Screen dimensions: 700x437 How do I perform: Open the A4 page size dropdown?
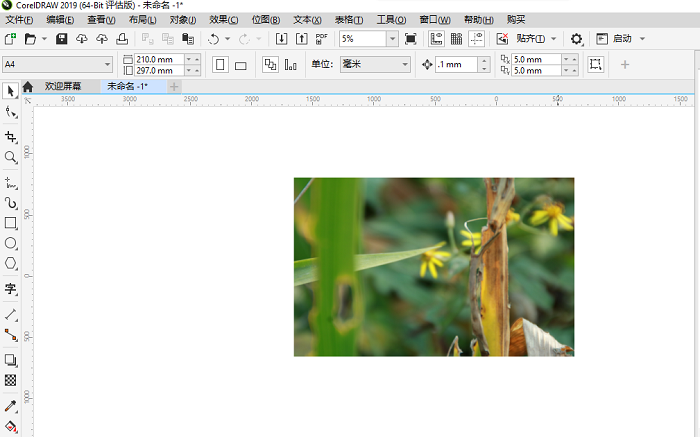[107, 65]
